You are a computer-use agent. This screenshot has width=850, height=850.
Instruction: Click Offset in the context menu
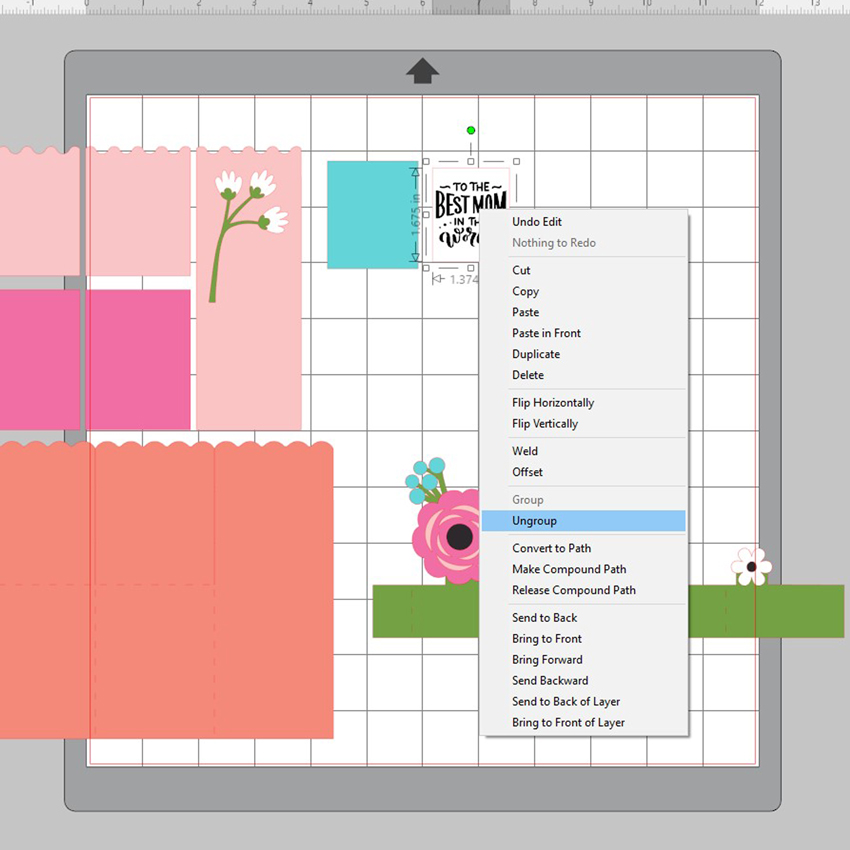[x=527, y=472]
